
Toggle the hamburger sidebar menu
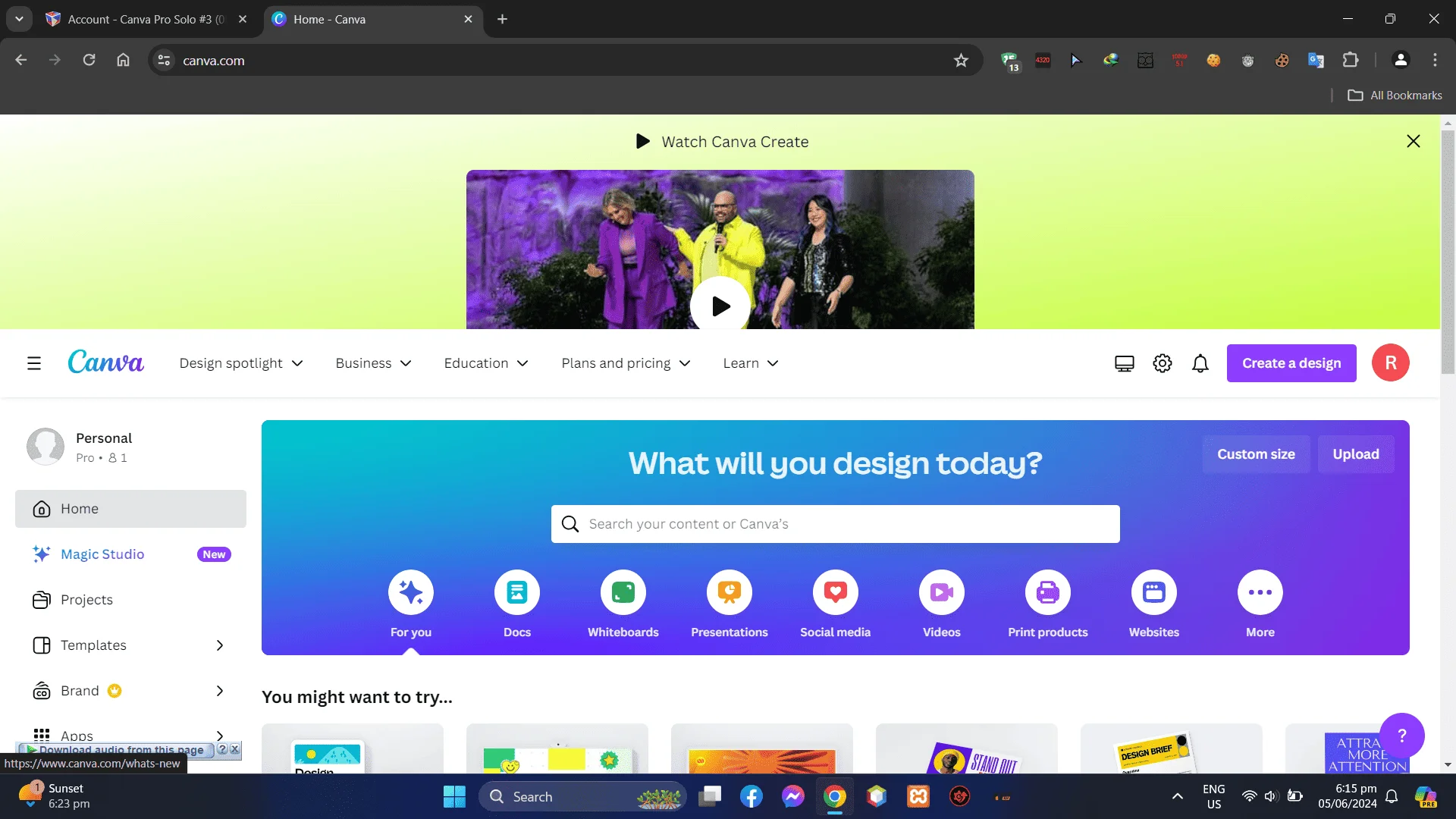[34, 363]
